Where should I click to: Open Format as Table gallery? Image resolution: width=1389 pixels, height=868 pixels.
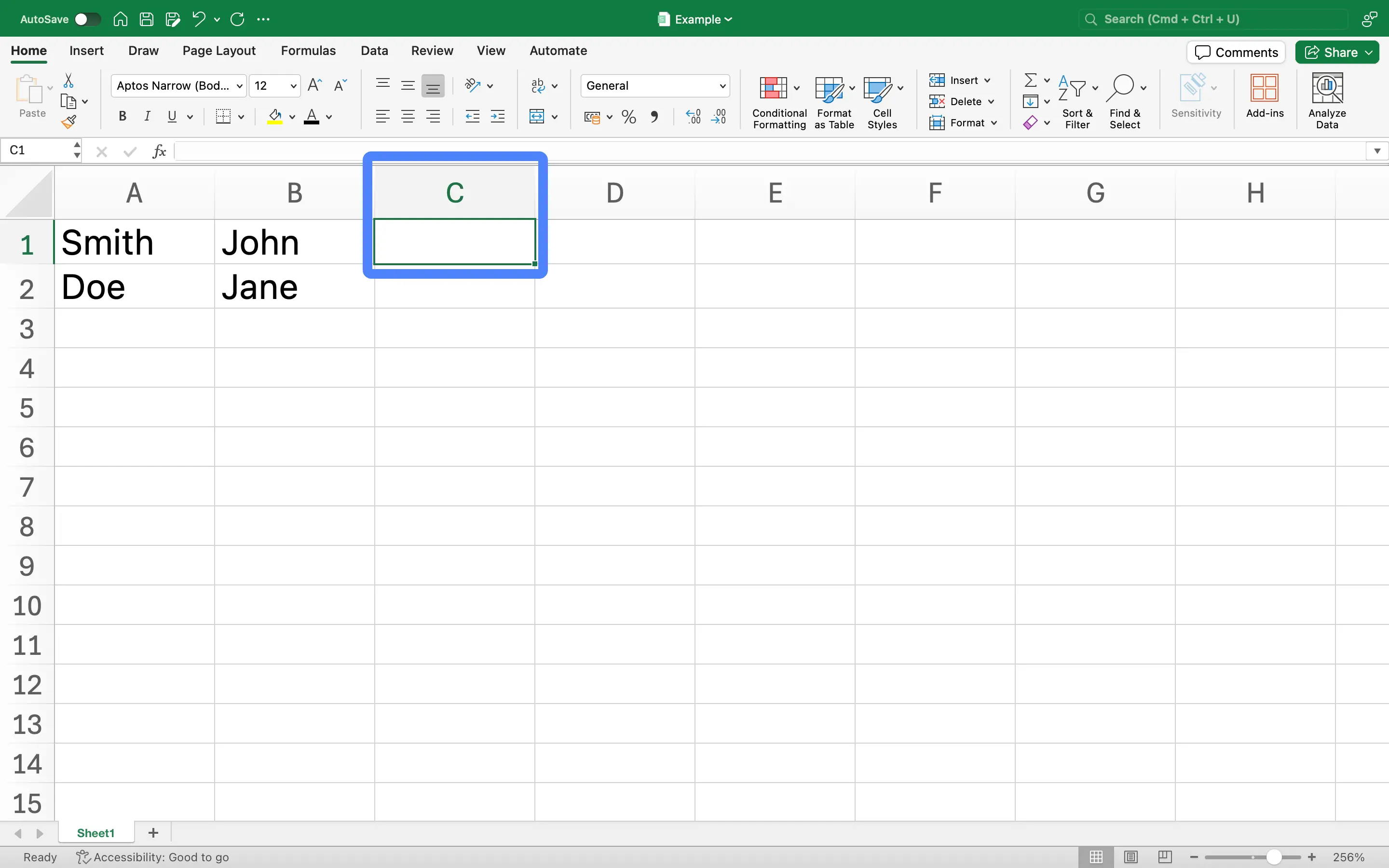834,102
